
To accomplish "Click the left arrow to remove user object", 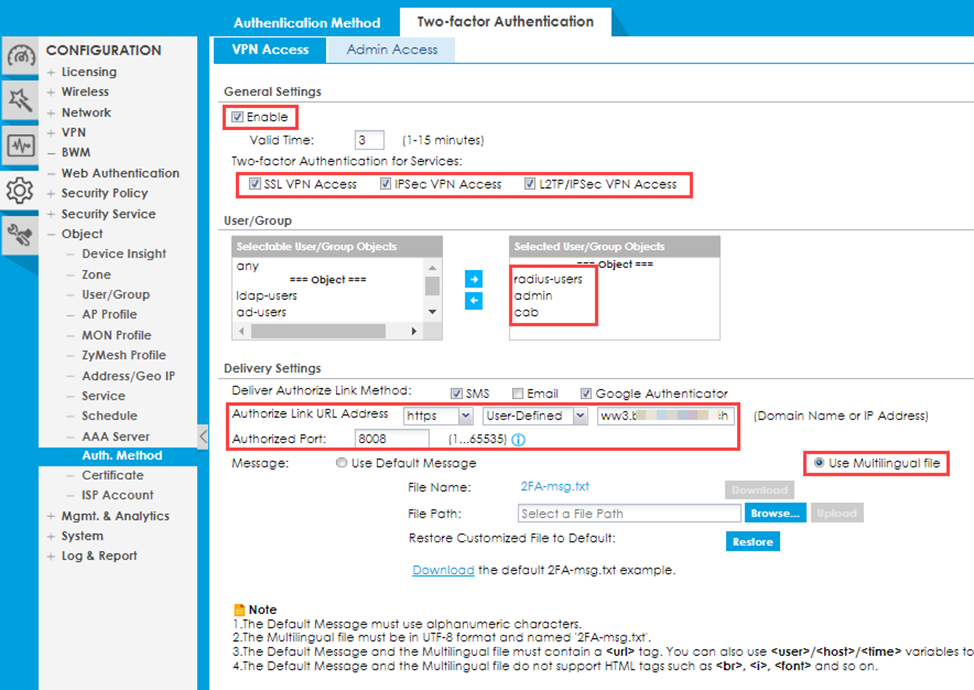I will [x=474, y=300].
